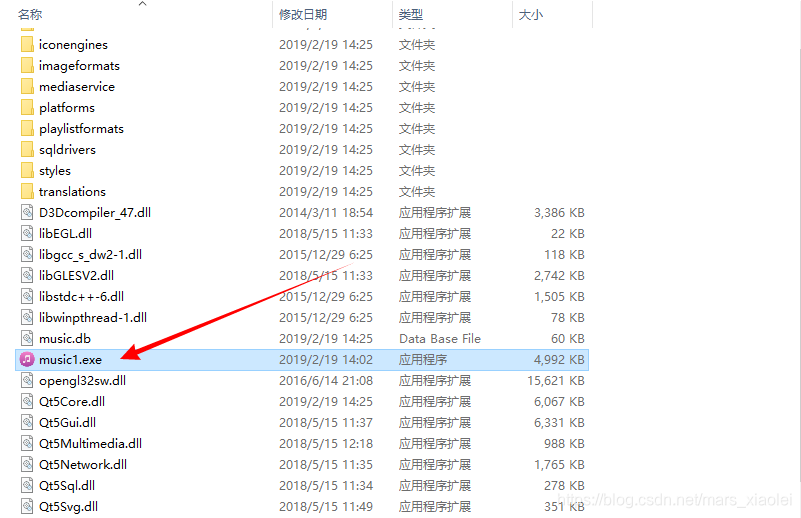The height and width of the screenshot is (518, 801).
Task: Click the D3Dcompiler_47.dll file icon
Action: pyautogui.click(x=27, y=212)
